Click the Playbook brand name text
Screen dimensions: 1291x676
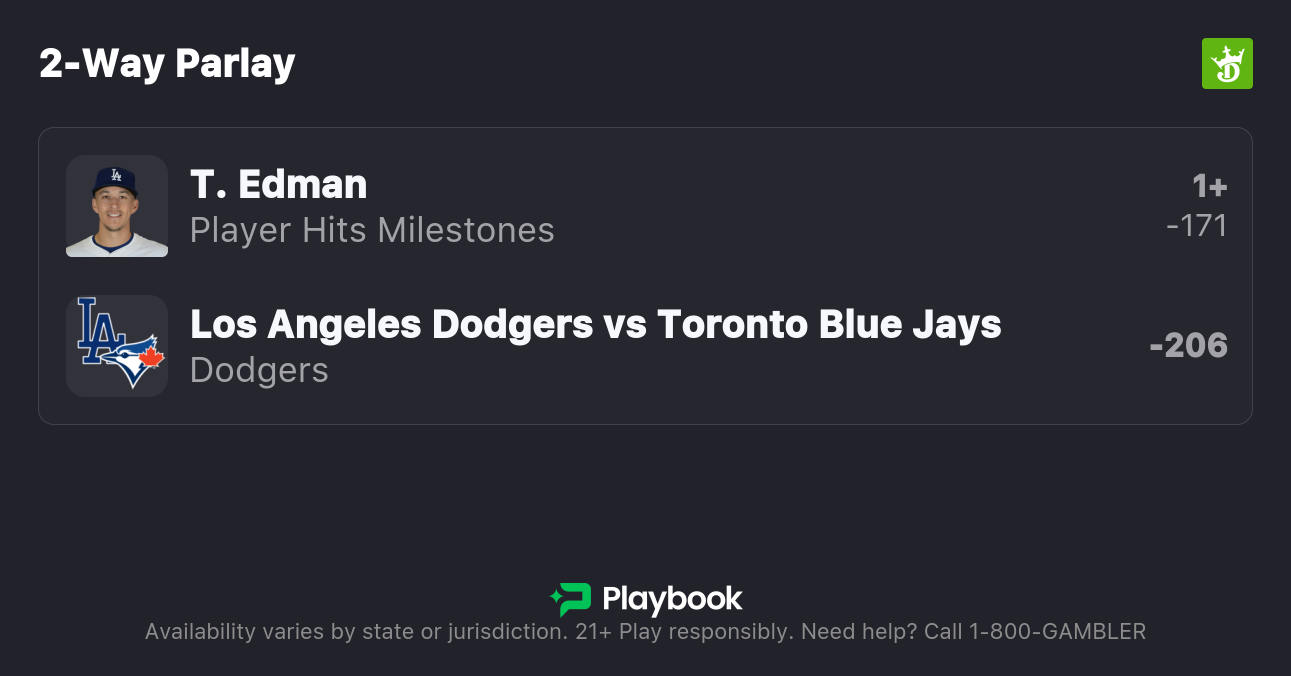(x=672, y=599)
